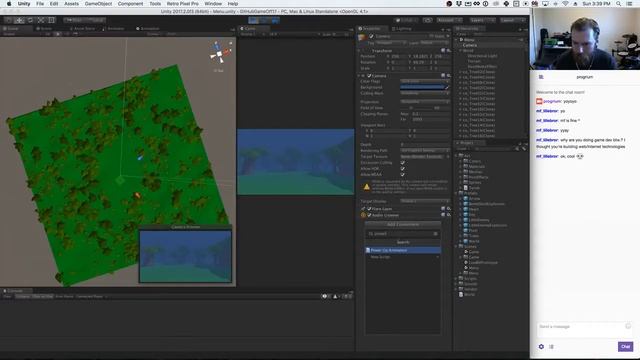Adjust the Field of View slider
The width and height of the screenshot is (640, 360).
pyautogui.click(x=416, y=108)
